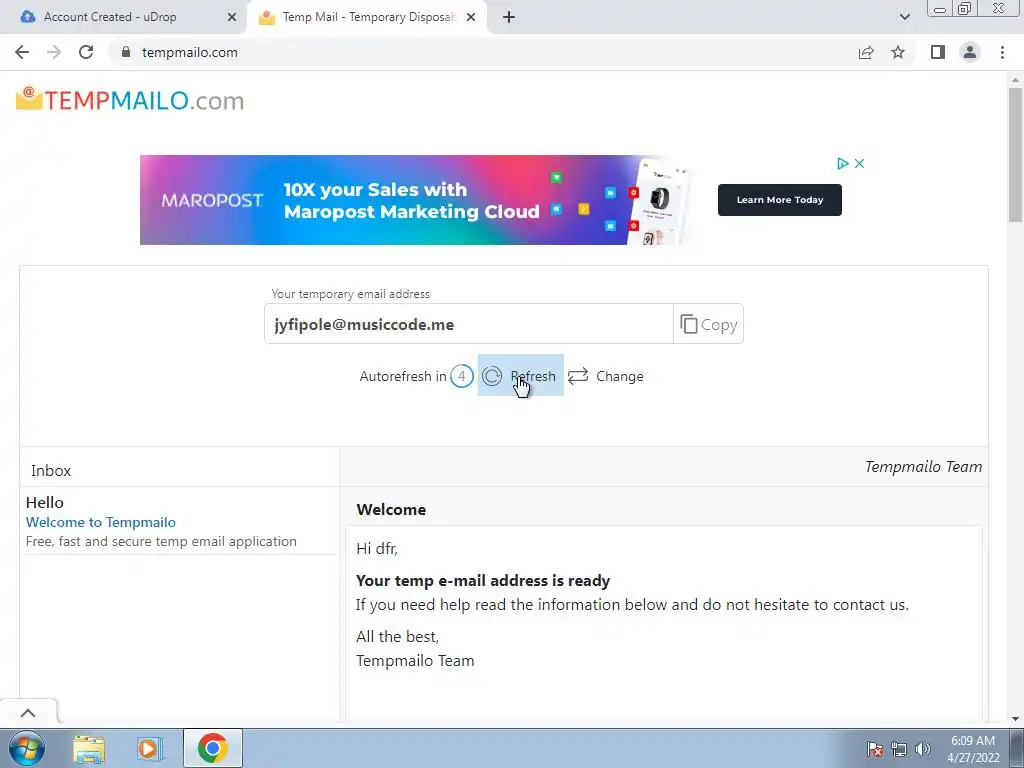Go back to the previous page
The height and width of the screenshot is (768, 1024).
[x=22, y=52]
